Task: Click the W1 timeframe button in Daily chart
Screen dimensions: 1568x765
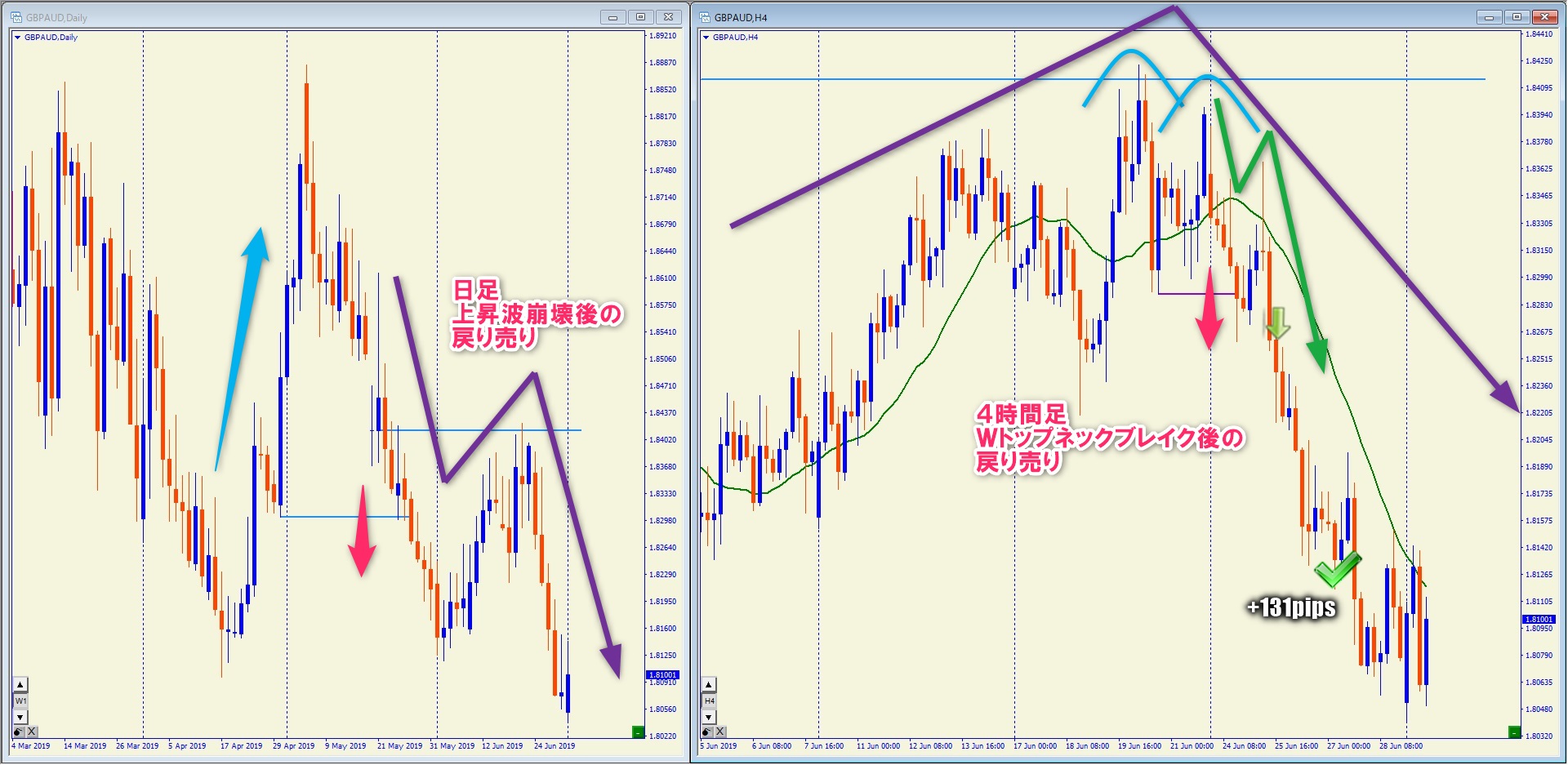Action: click(20, 701)
